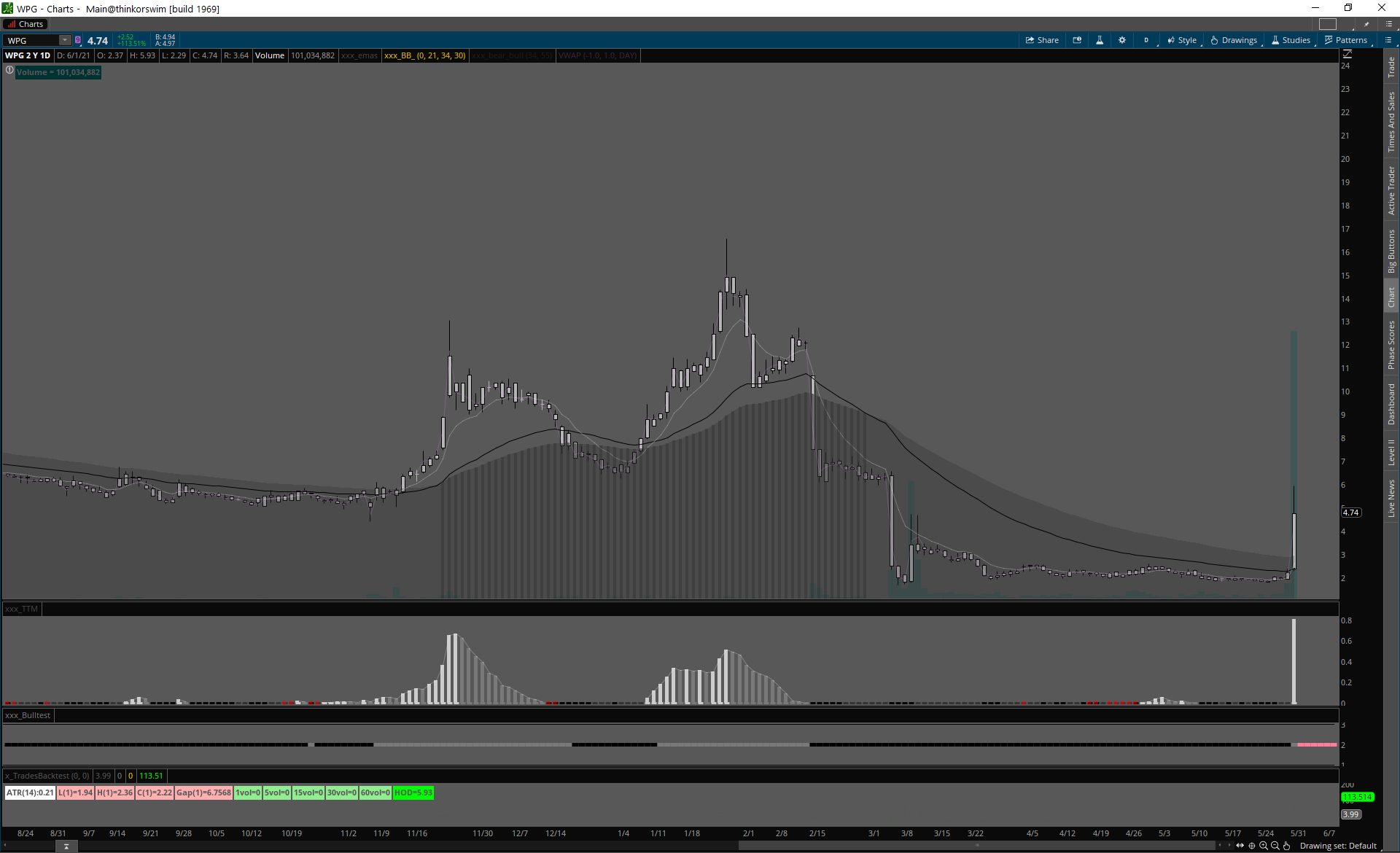
Task: Open the flask analysis tool icon
Action: pyautogui.click(x=1100, y=40)
